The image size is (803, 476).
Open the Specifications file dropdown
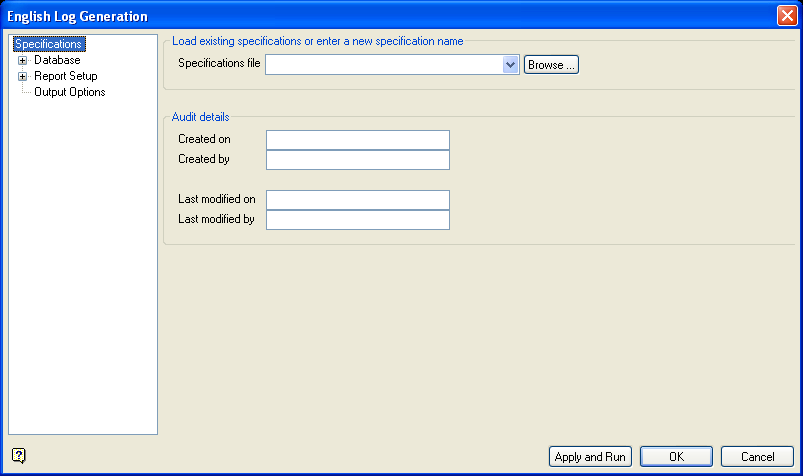point(510,65)
